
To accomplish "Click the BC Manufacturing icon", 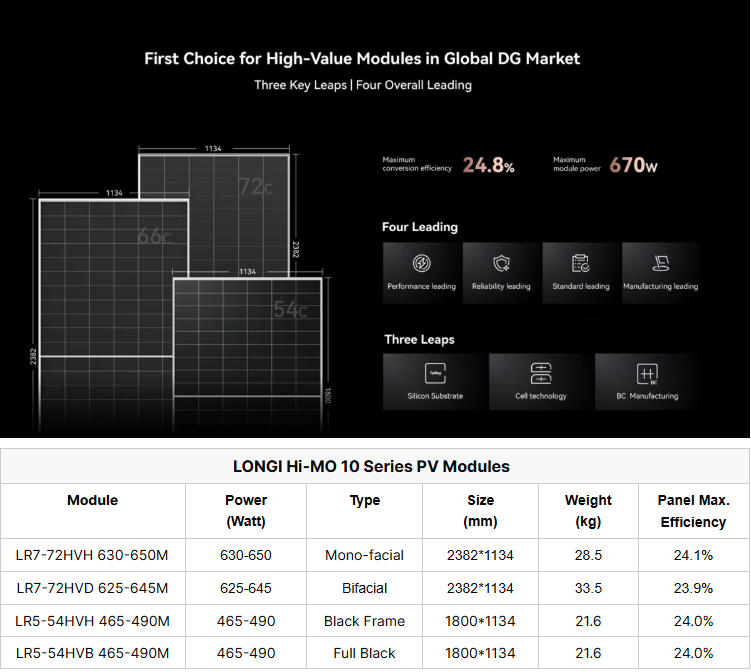I will click(647, 374).
